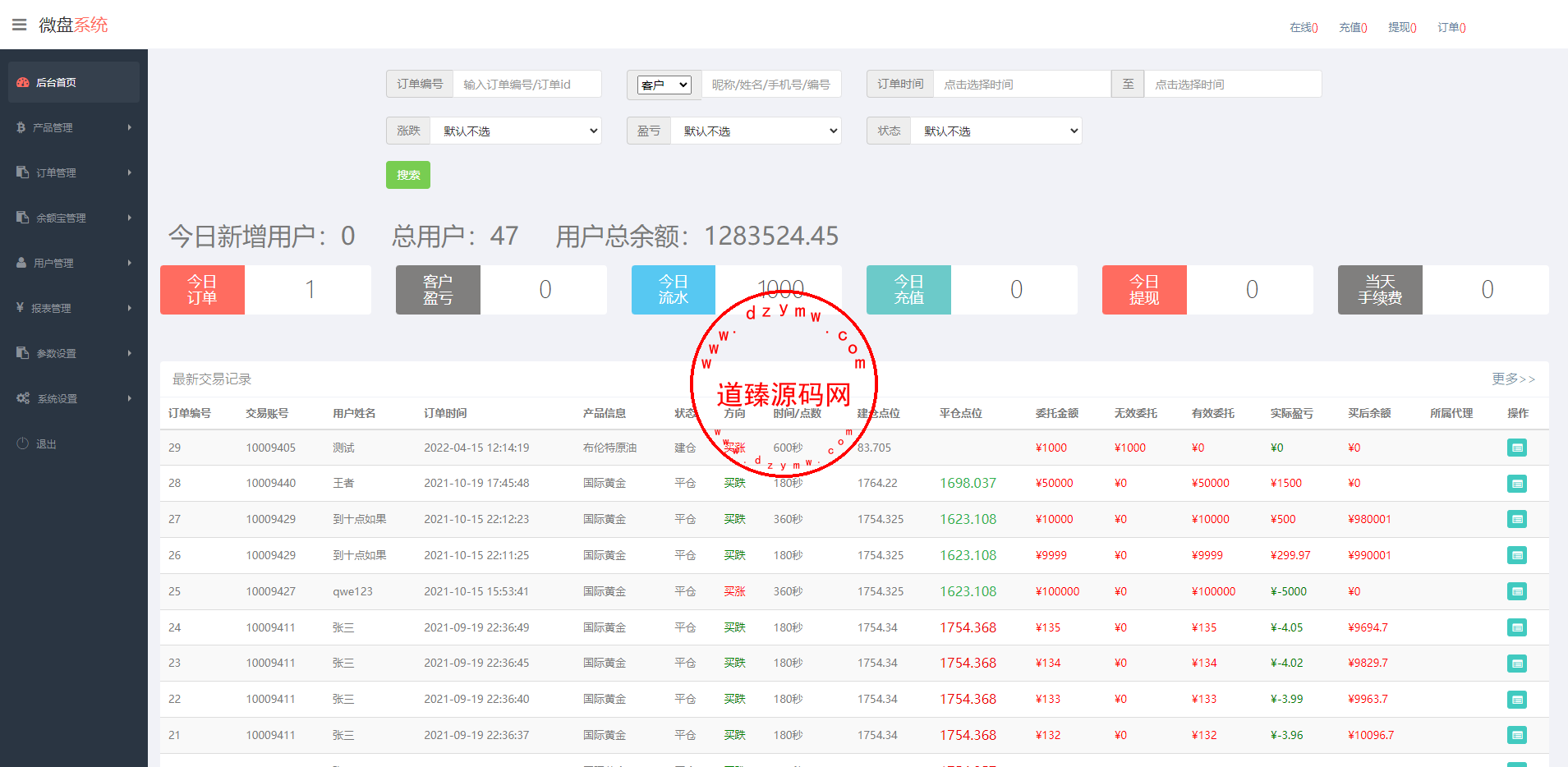Click the 布伦特原油 product cell
The image size is (1568, 767).
coord(609,448)
